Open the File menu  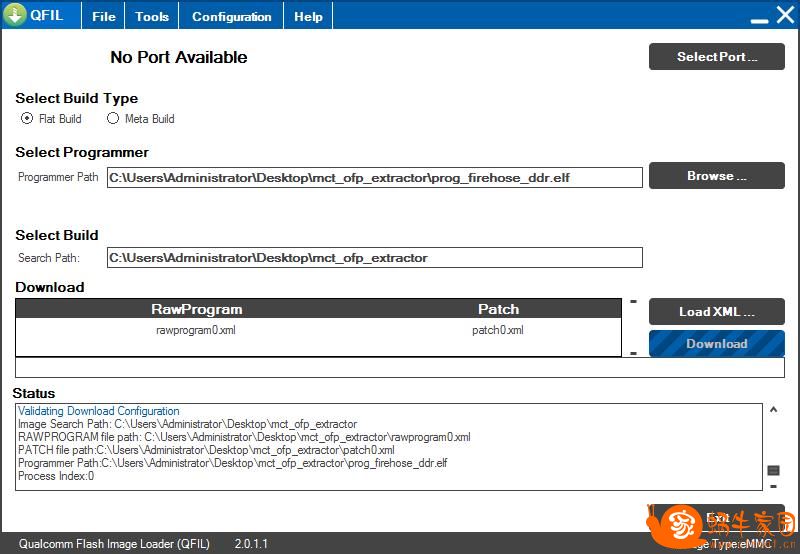pos(104,16)
